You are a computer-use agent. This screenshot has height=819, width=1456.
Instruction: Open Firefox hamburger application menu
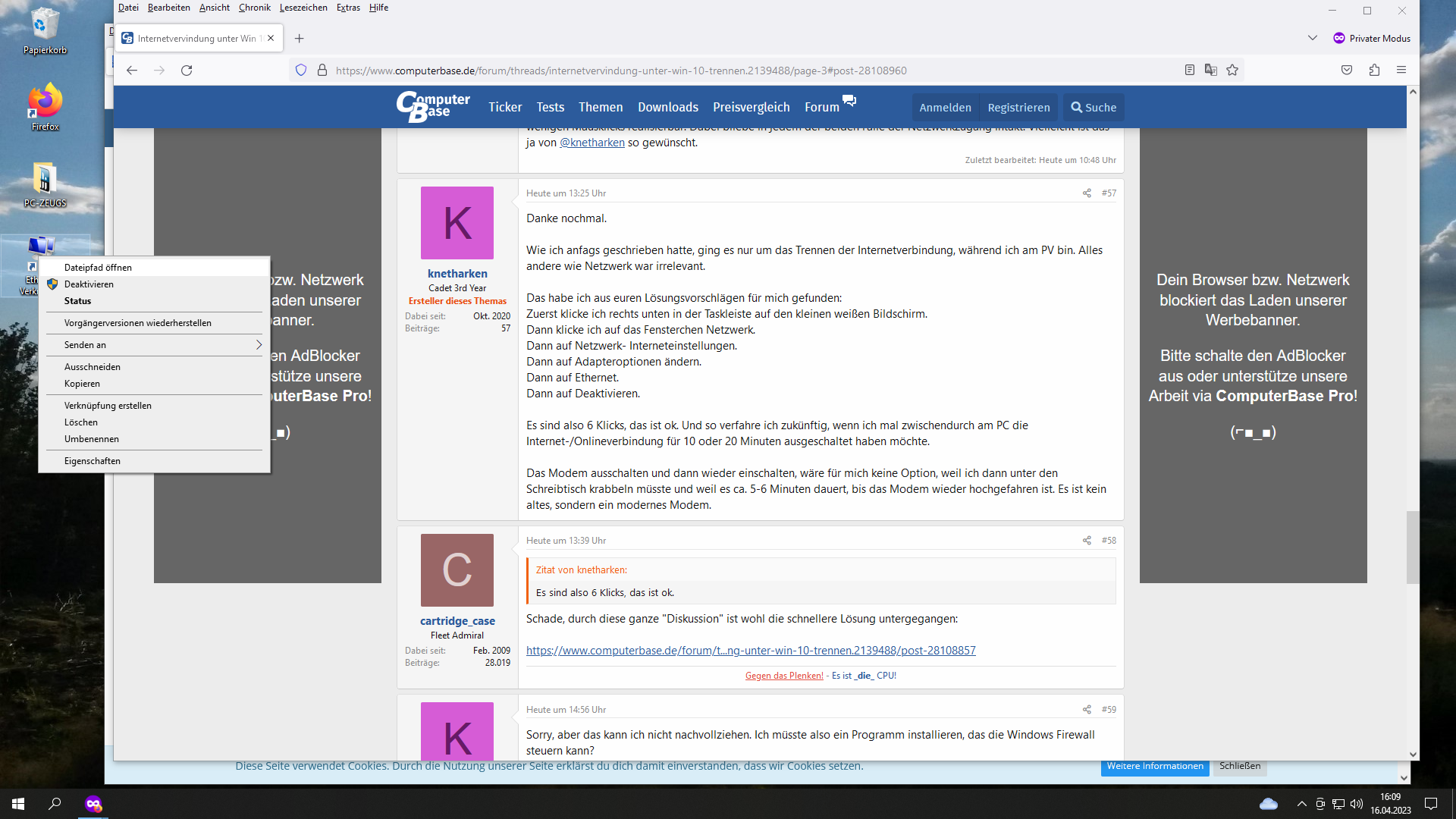tap(1401, 71)
